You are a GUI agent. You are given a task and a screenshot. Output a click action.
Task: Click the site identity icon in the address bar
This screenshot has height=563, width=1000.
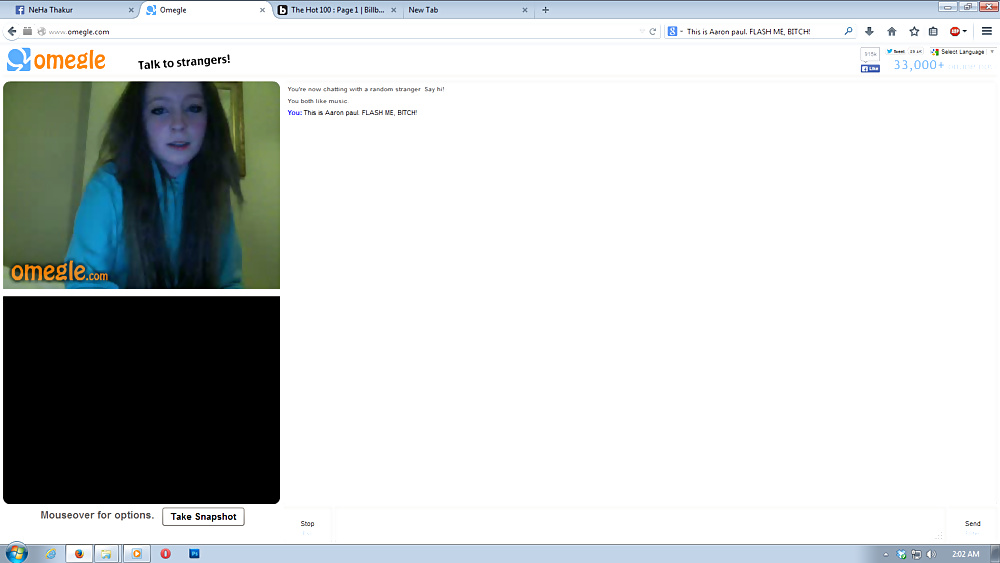pos(41,31)
